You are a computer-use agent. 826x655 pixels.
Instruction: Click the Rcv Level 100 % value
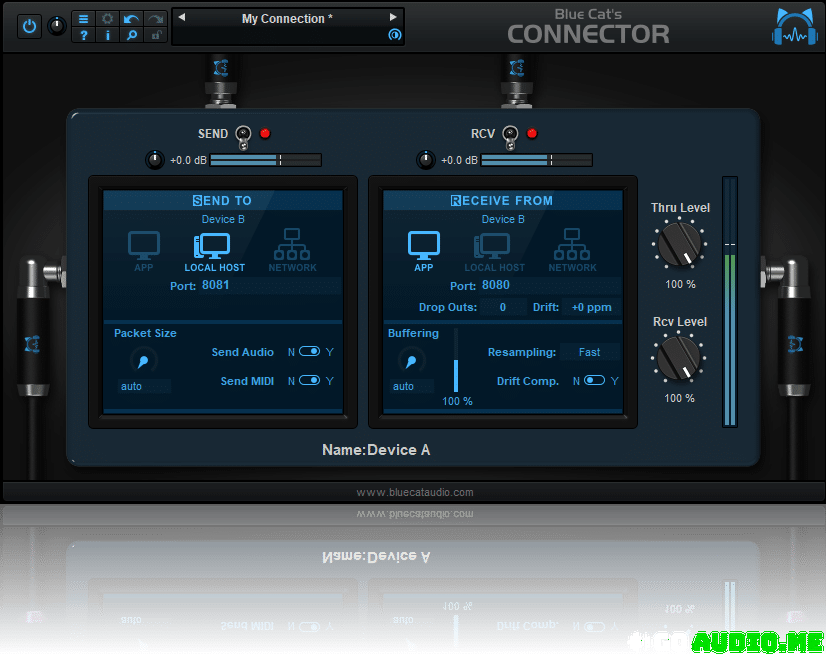click(x=679, y=398)
